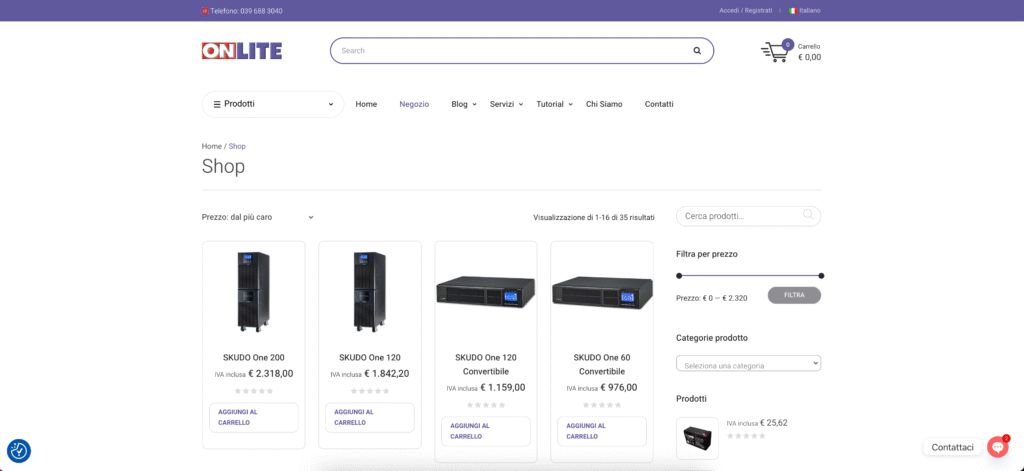The width and height of the screenshot is (1024, 471).
Task: Click the minimum price slider handle
Action: pos(679,276)
